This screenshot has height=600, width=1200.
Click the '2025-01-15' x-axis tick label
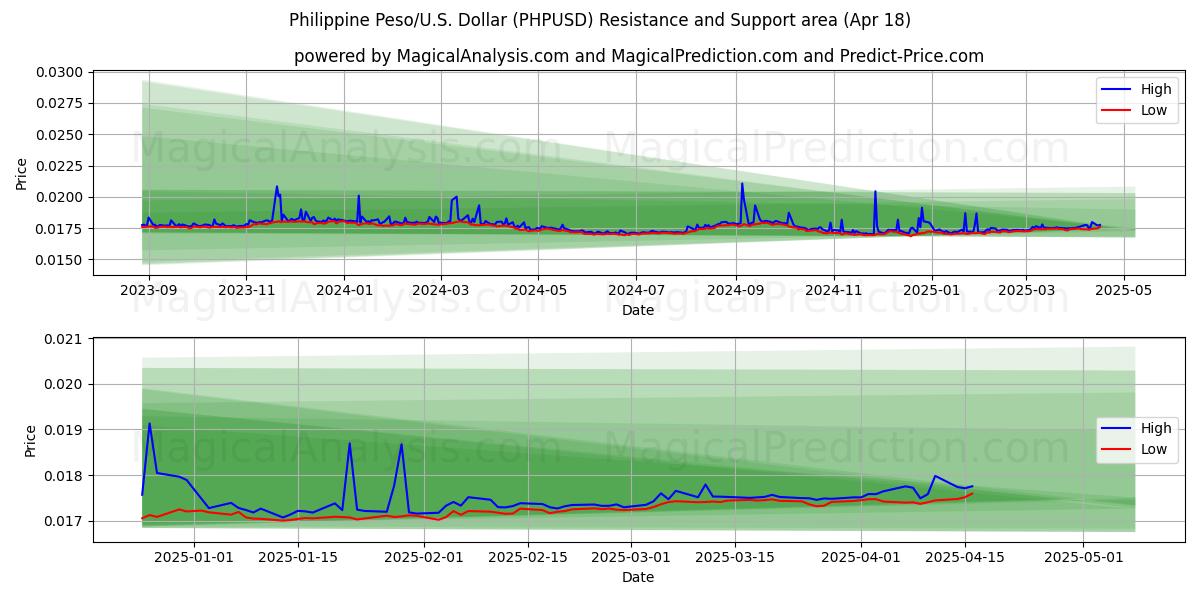pos(298,557)
